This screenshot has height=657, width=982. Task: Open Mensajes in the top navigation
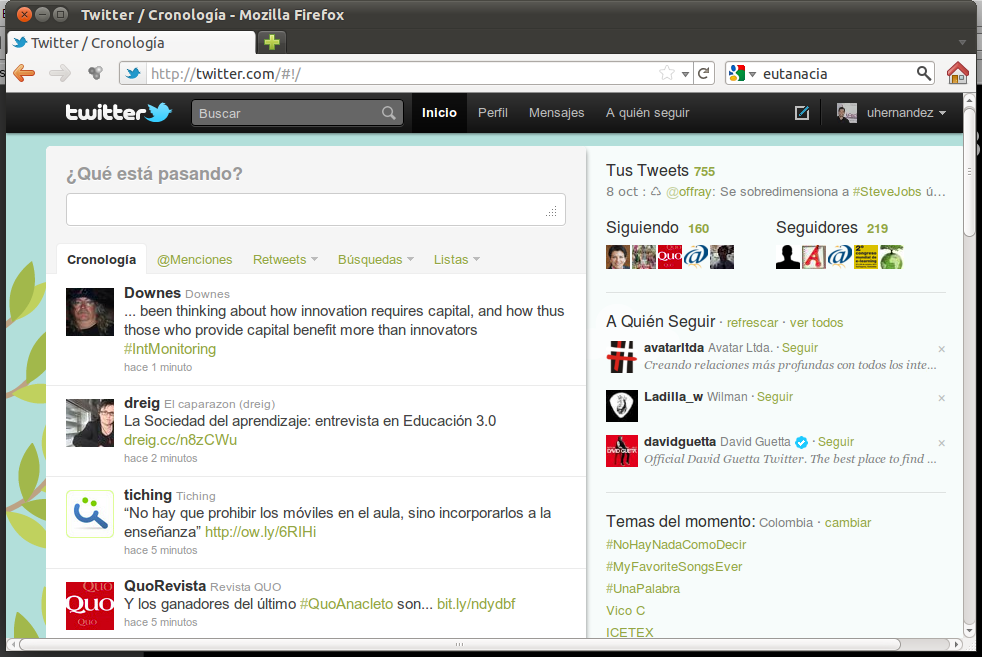[x=556, y=113]
